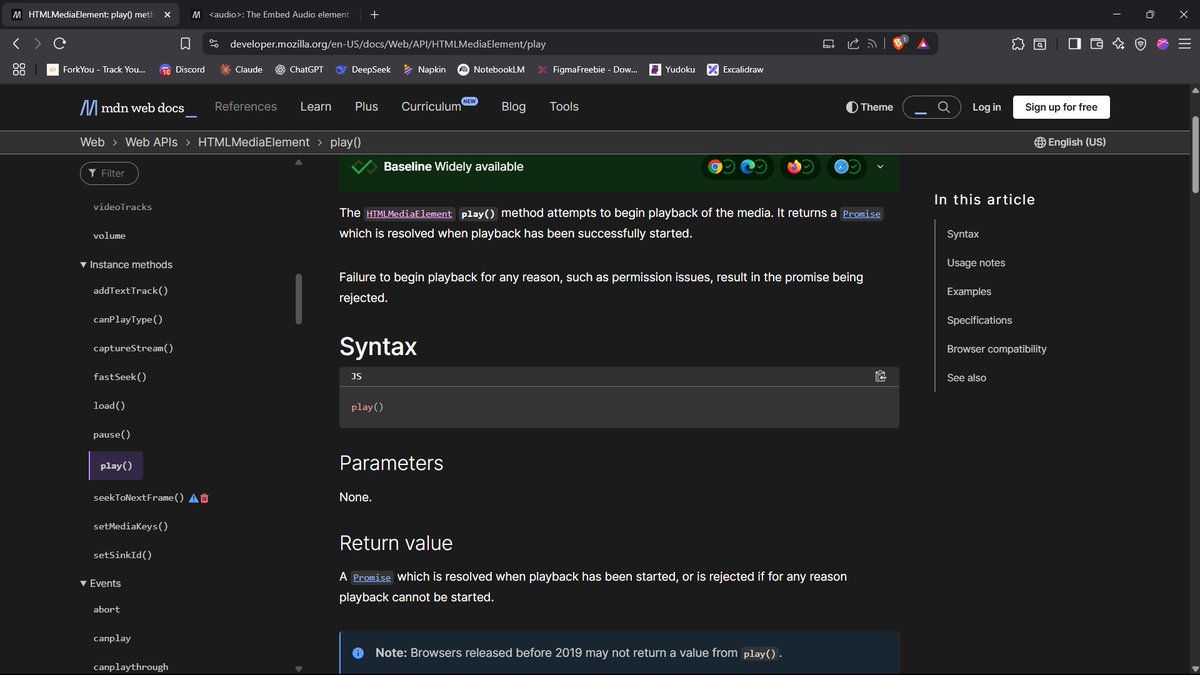Open the Blog nav item
1200x675 pixels.
(513, 106)
